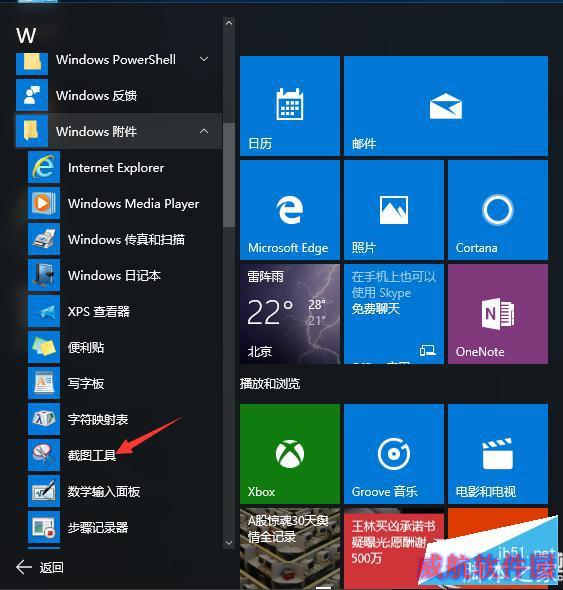Launch Windows Media Player icon
The image size is (563, 590).
click(44, 204)
